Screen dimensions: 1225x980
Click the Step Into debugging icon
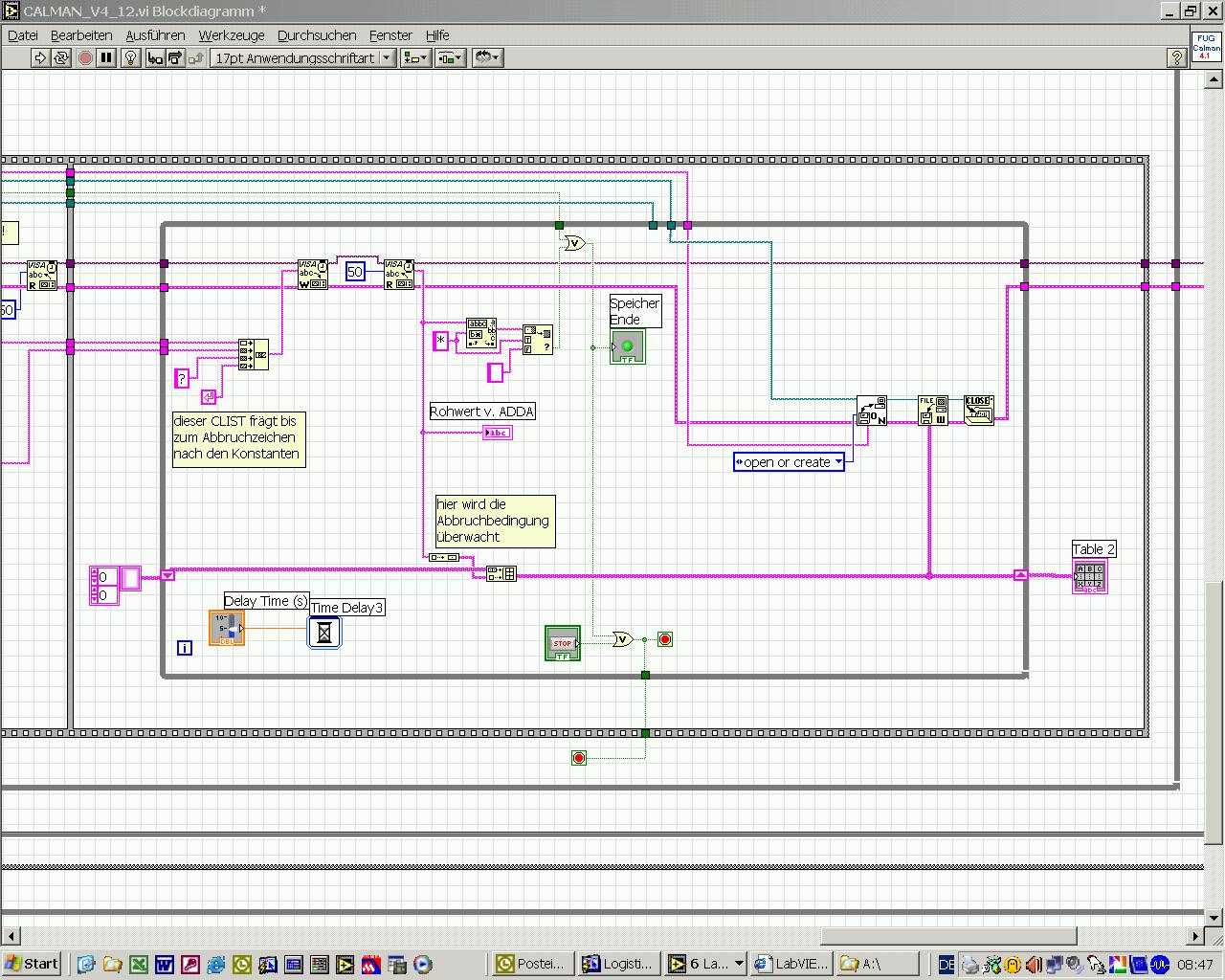155,58
